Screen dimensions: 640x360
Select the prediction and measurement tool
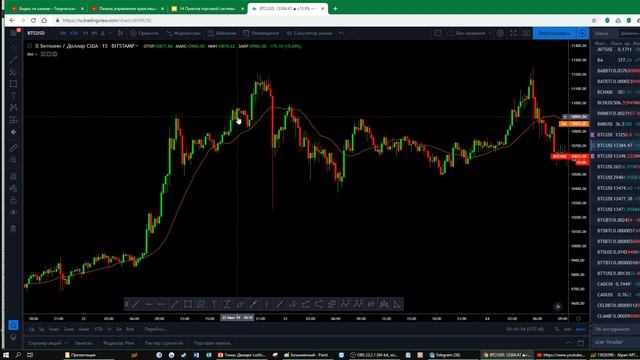click(x=13, y=120)
